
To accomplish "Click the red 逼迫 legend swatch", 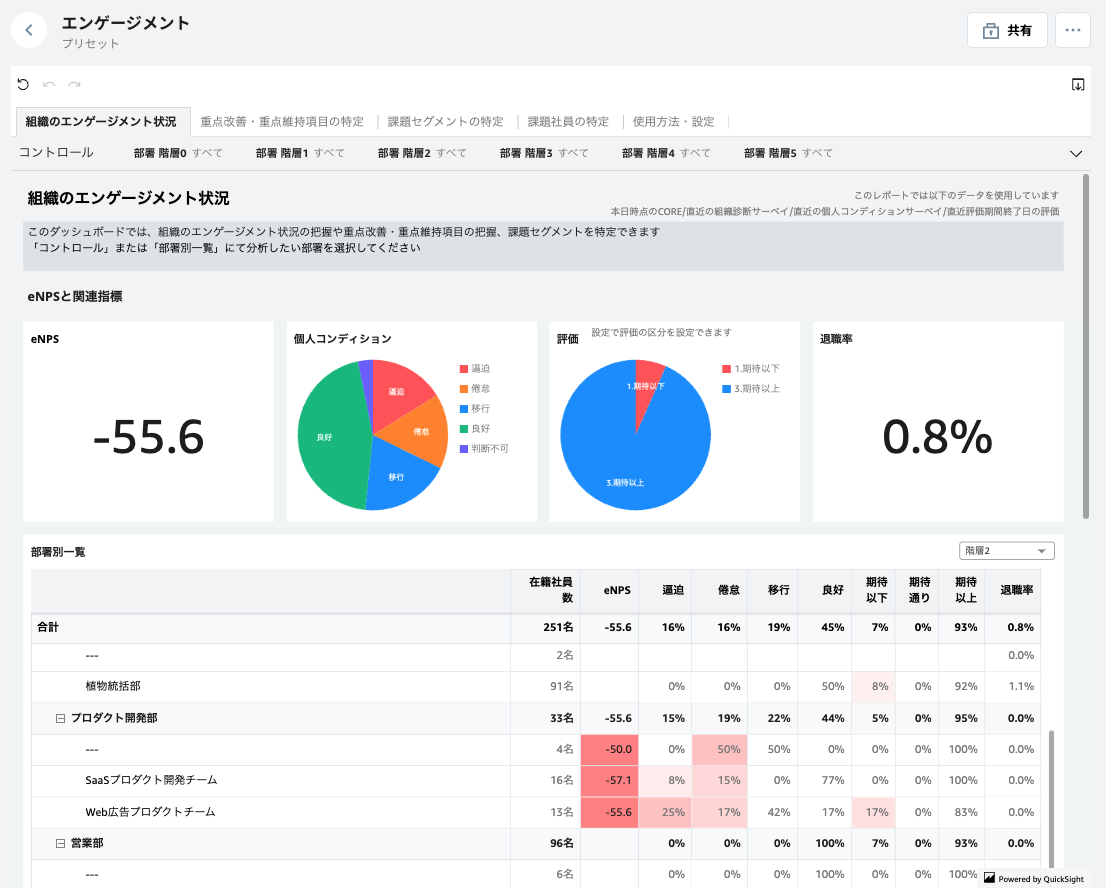I will 463,368.
